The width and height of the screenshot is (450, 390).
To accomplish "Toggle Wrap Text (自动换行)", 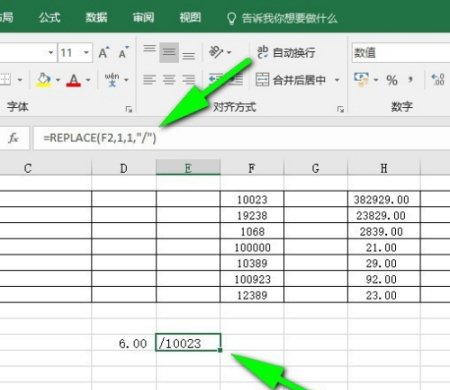I will coord(286,52).
